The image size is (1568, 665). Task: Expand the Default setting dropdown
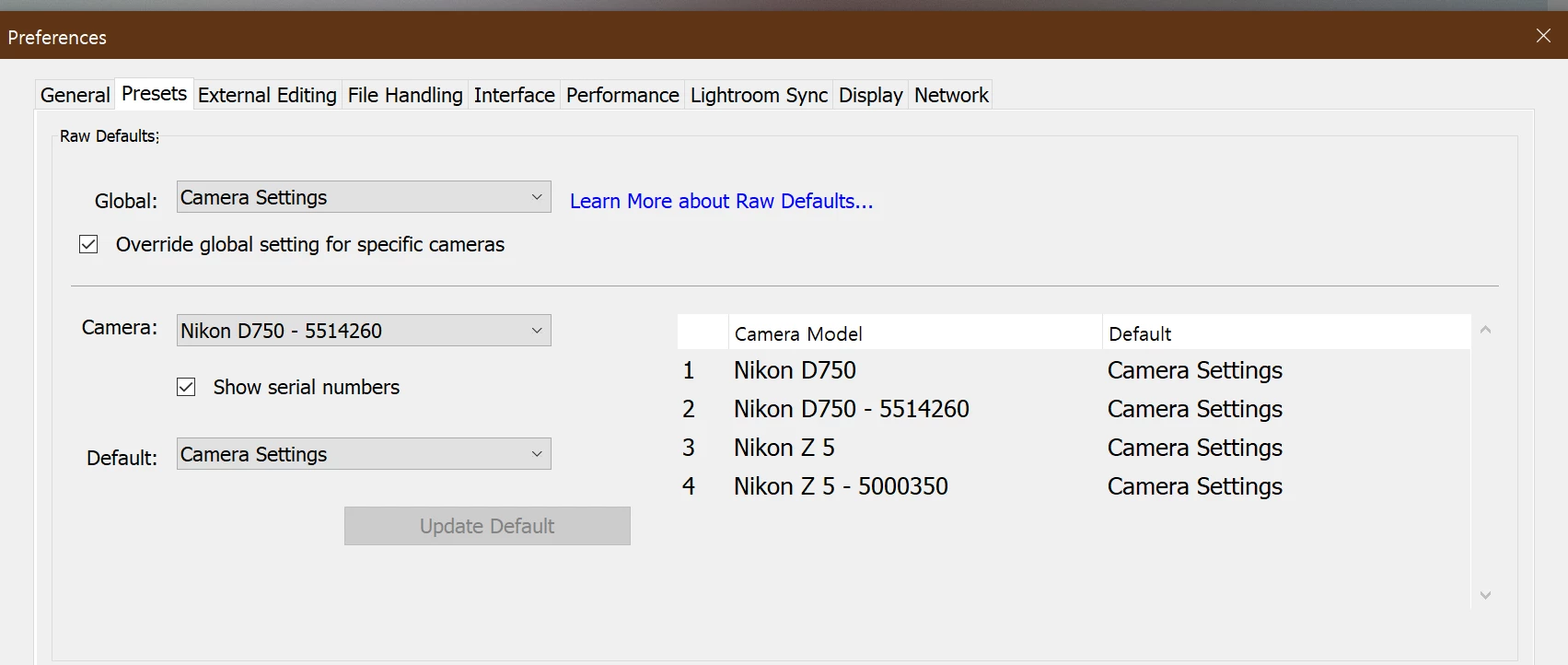(364, 454)
